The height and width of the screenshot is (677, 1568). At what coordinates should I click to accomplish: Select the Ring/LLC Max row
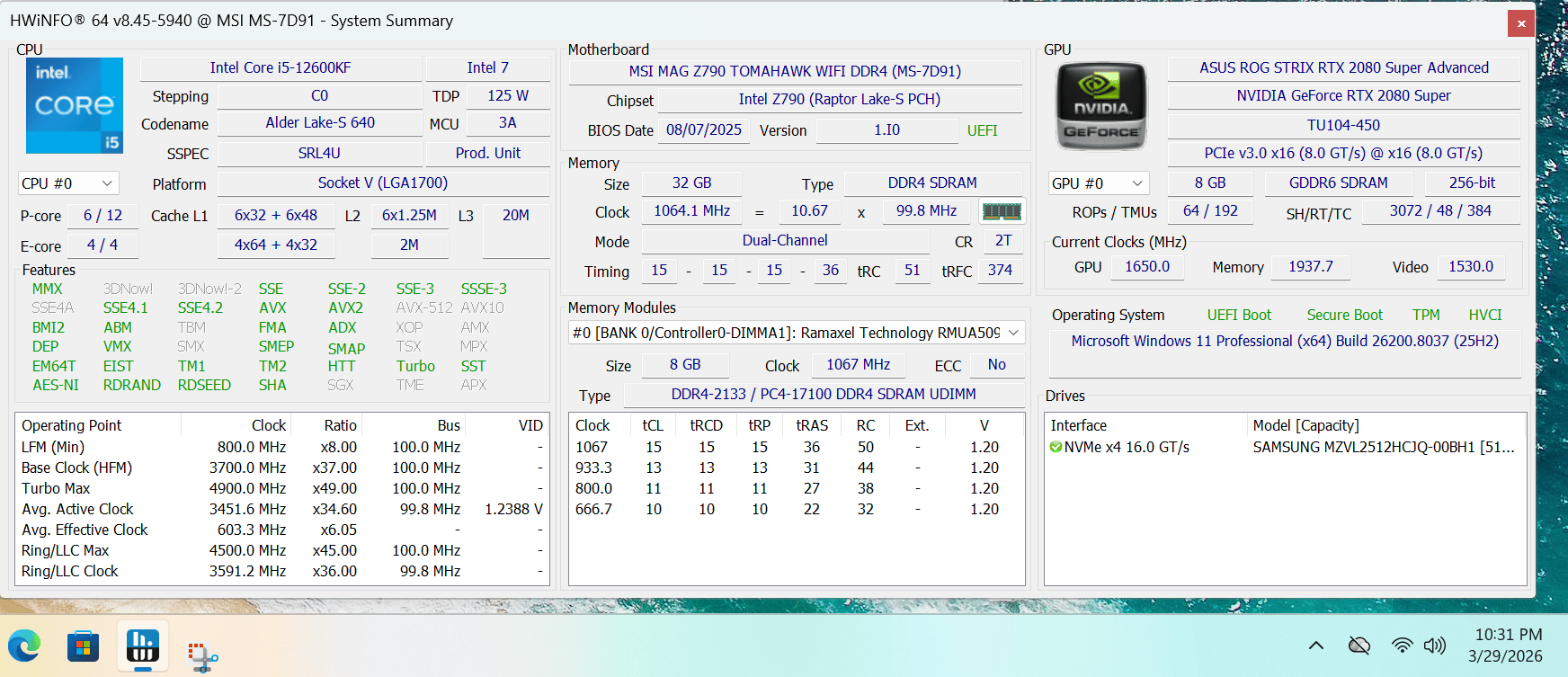coord(282,550)
